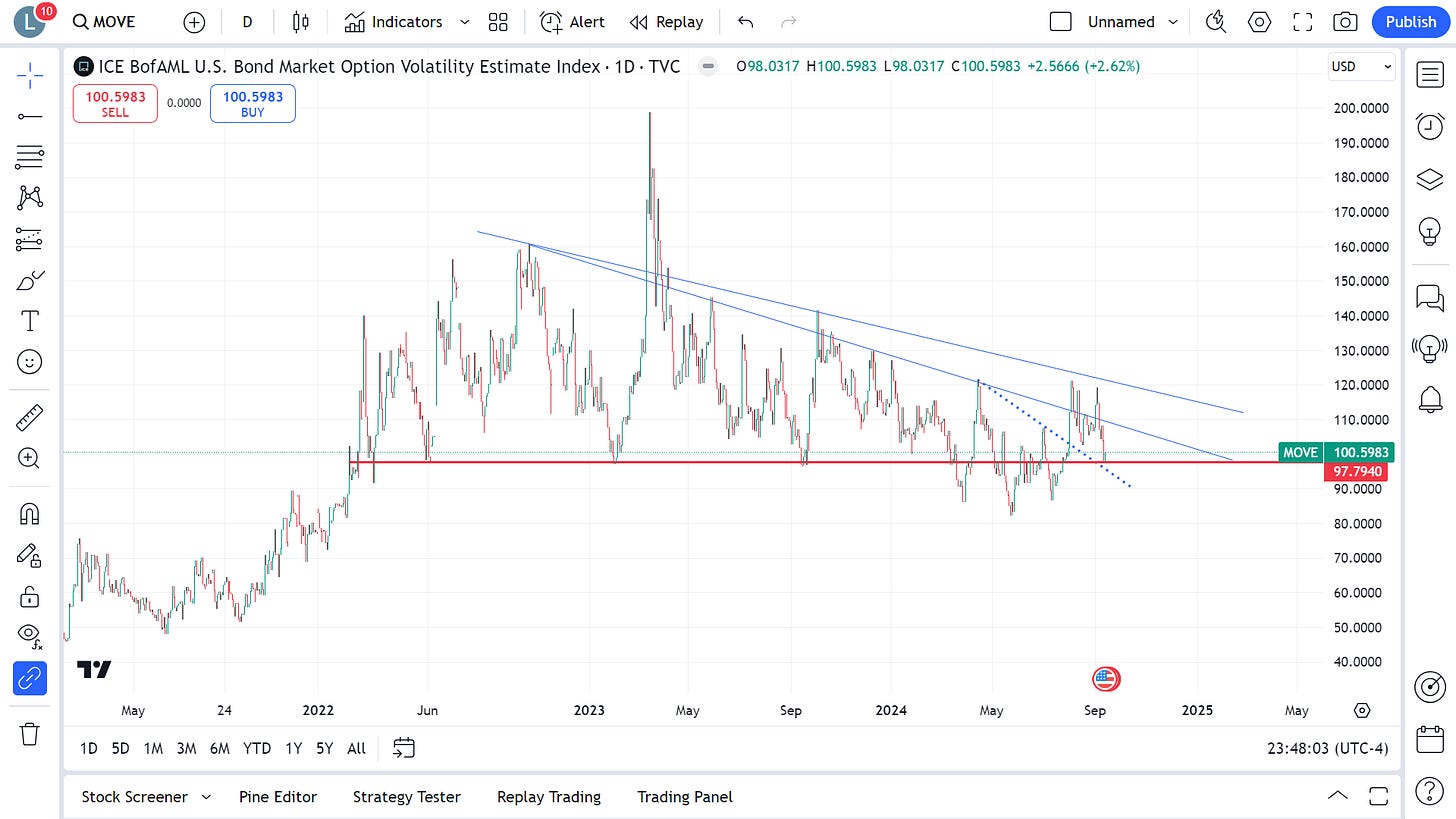Open the Pine Editor tab
The image size is (1456, 819).
[278, 797]
